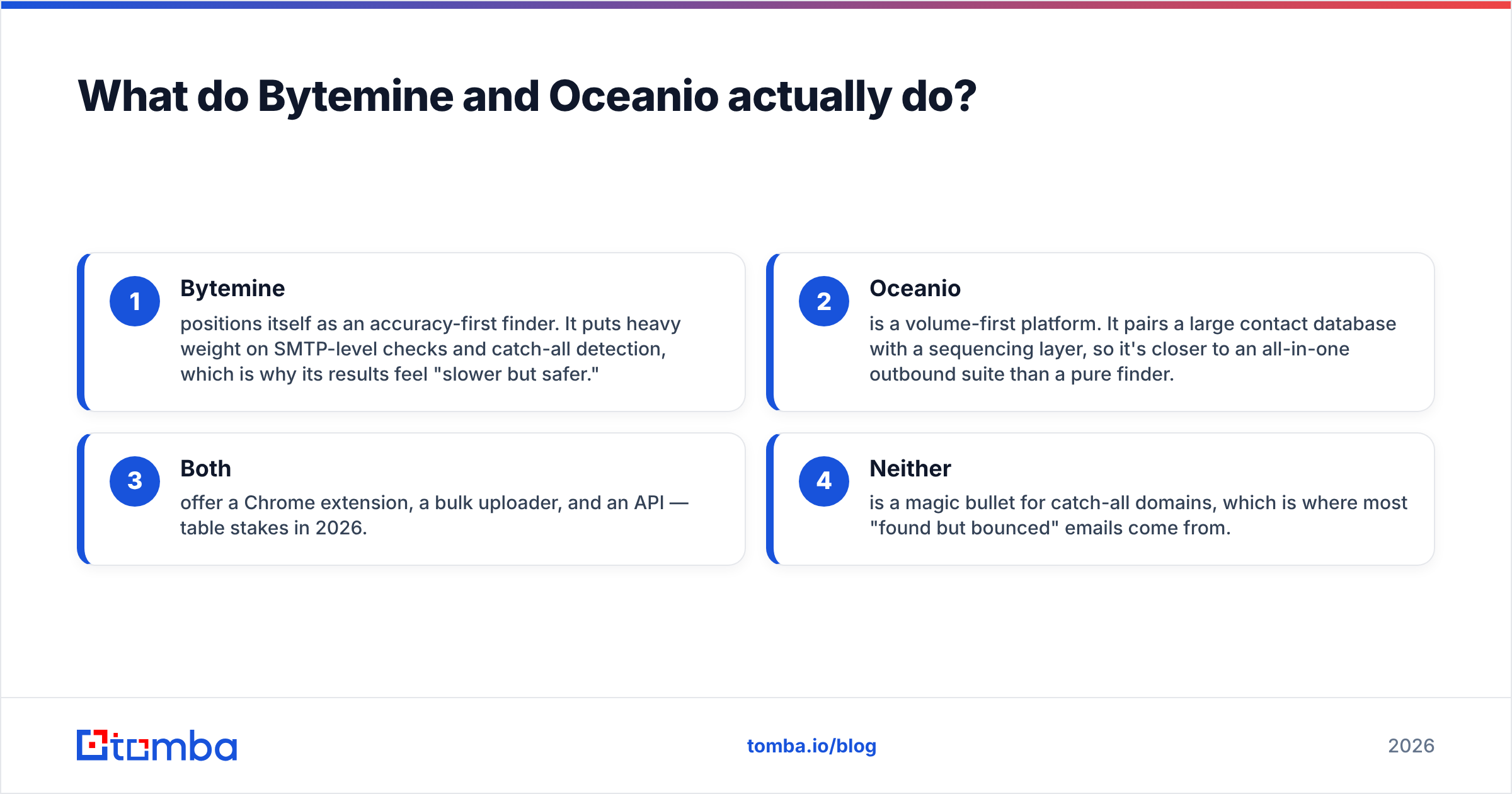Click the phrase 'slower but safer'
This screenshot has height=794, width=1512.
pos(516,374)
